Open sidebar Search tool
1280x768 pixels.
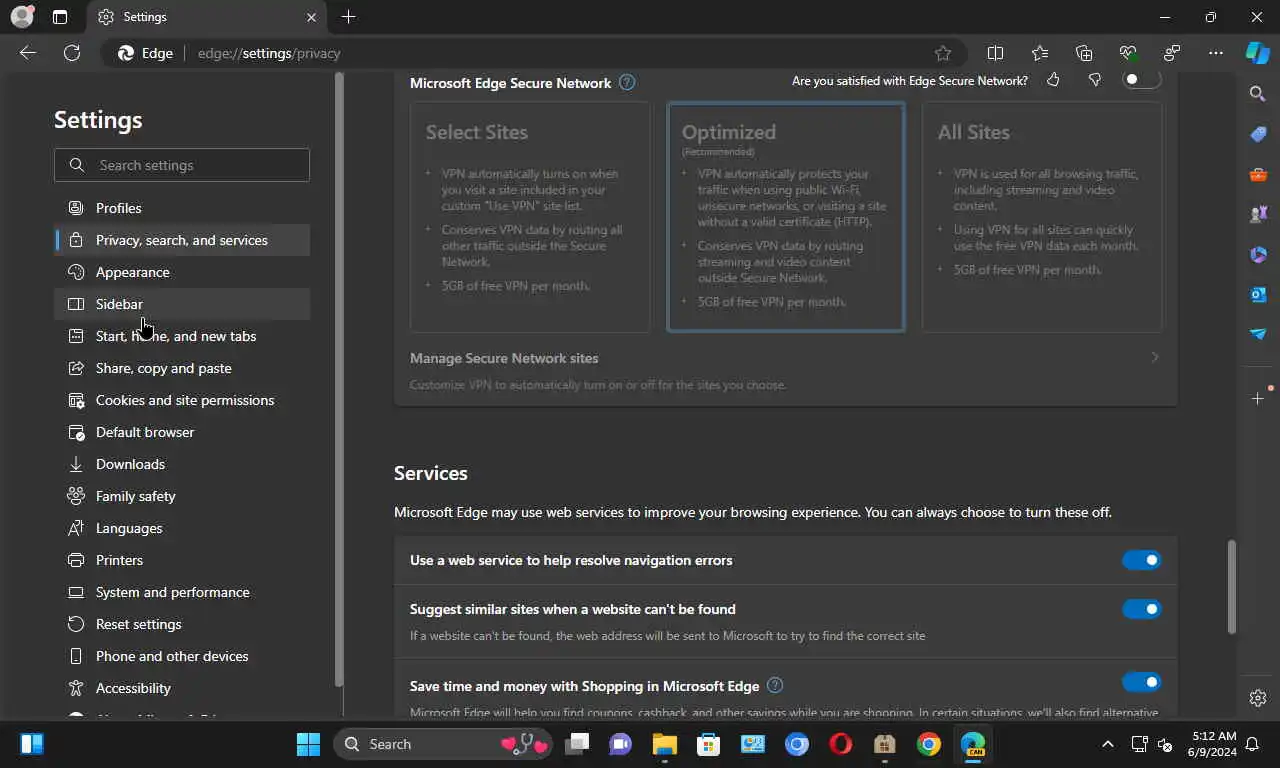tap(1258, 94)
